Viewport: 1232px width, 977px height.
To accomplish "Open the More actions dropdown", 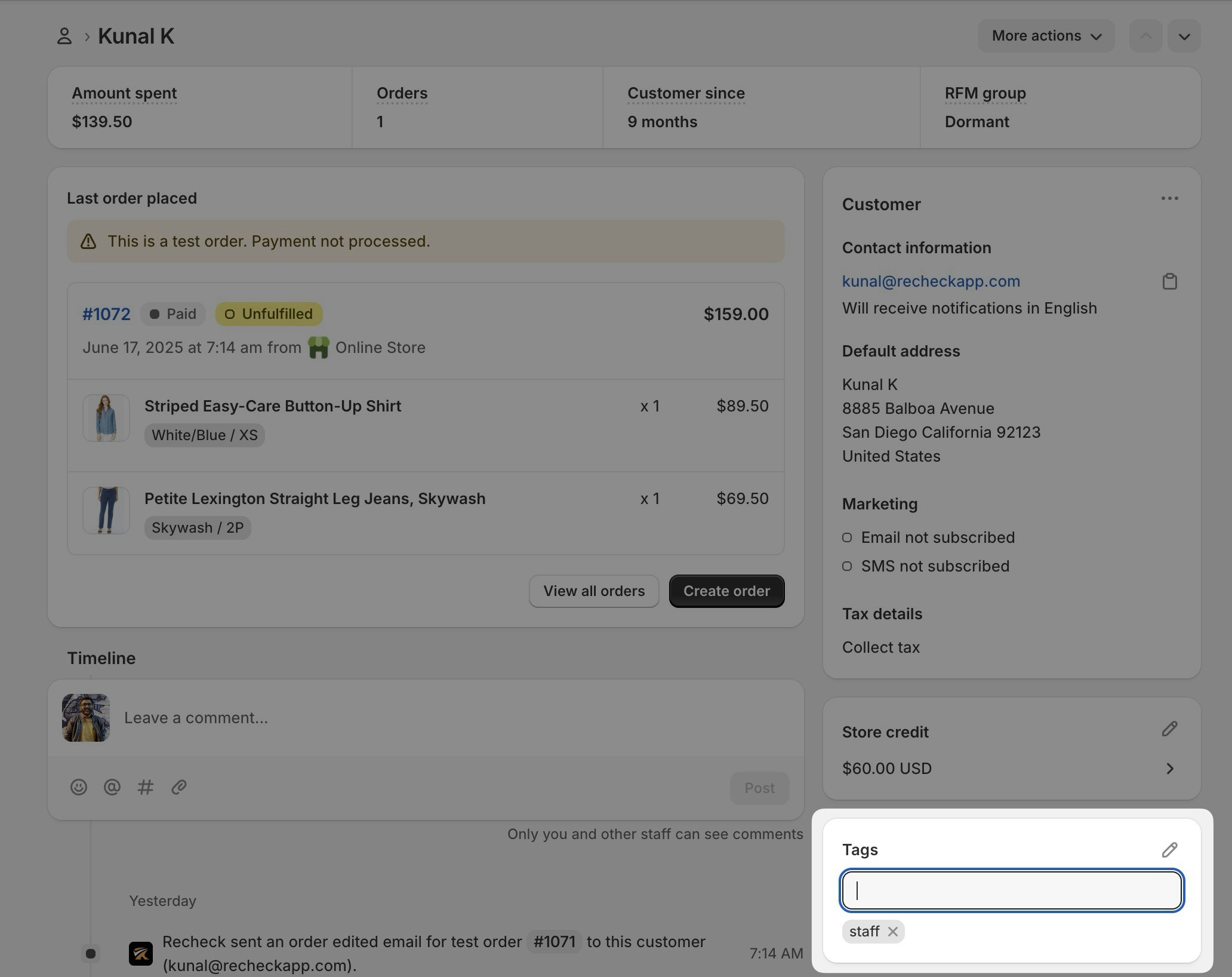I will click(1046, 36).
